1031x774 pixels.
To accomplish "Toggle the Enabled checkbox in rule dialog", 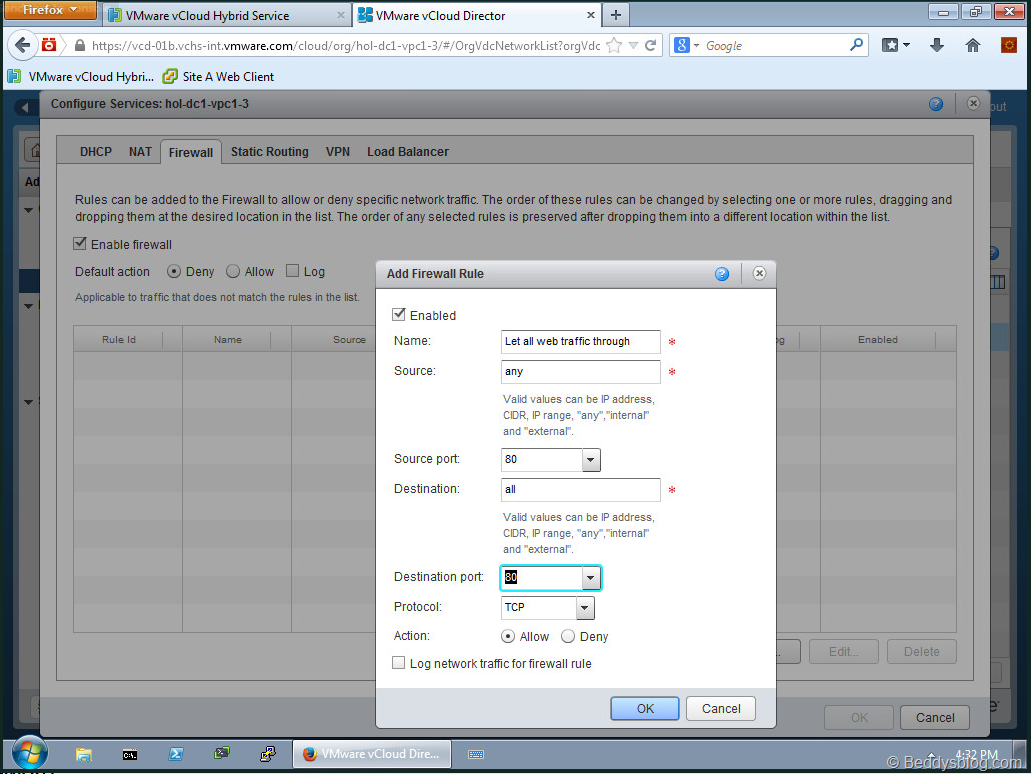I will (398, 314).
